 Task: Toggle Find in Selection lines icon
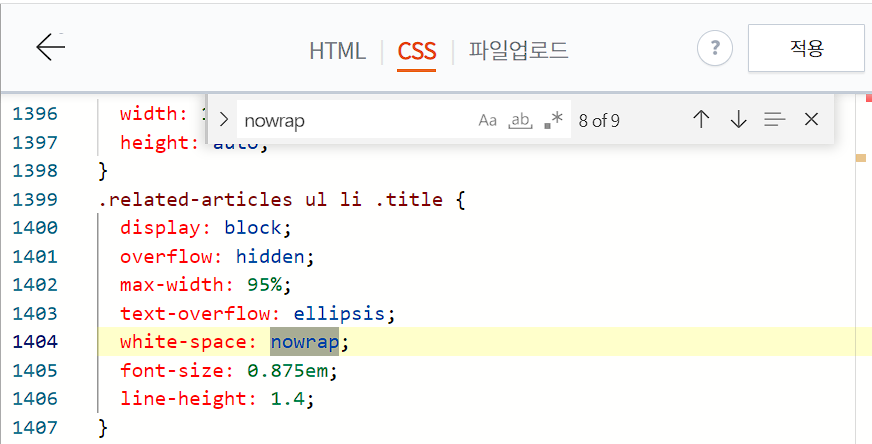pyautogui.click(x=775, y=120)
